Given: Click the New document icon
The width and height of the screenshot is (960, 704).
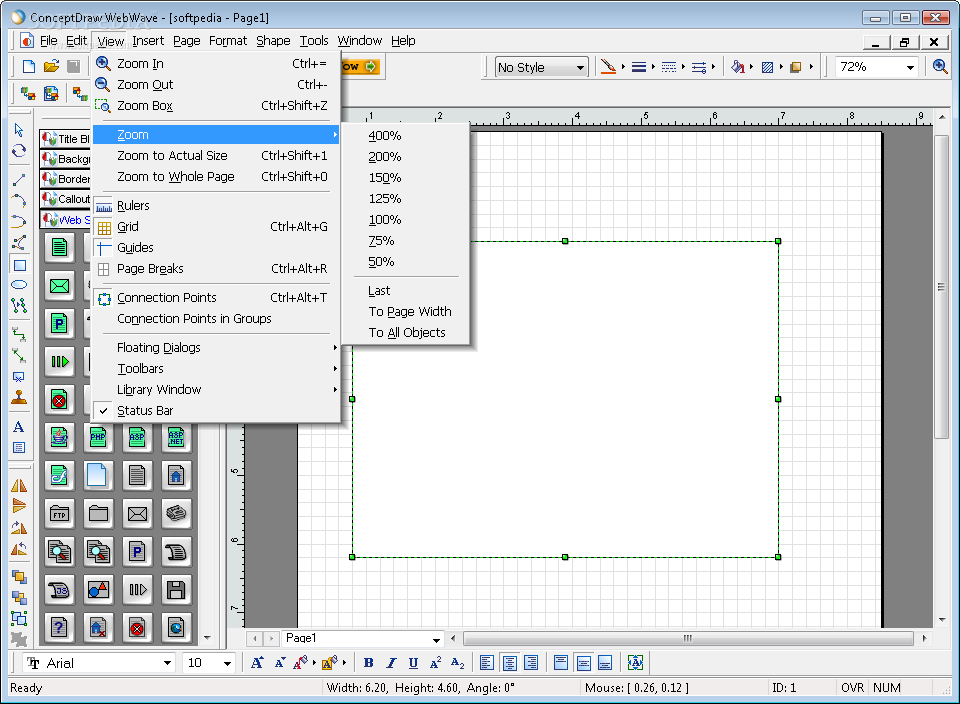Looking at the screenshot, I should click(x=29, y=66).
